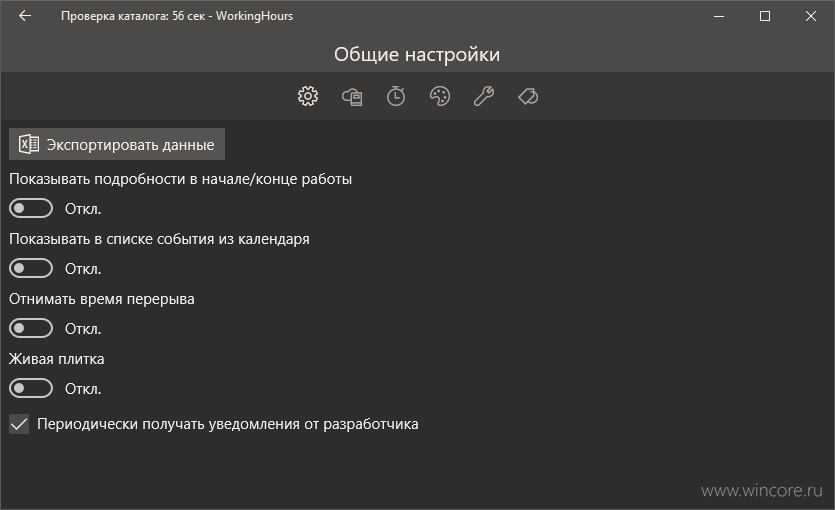Toggle showing calendar events in list
835x510 pixels.
[x=31, y=268]
